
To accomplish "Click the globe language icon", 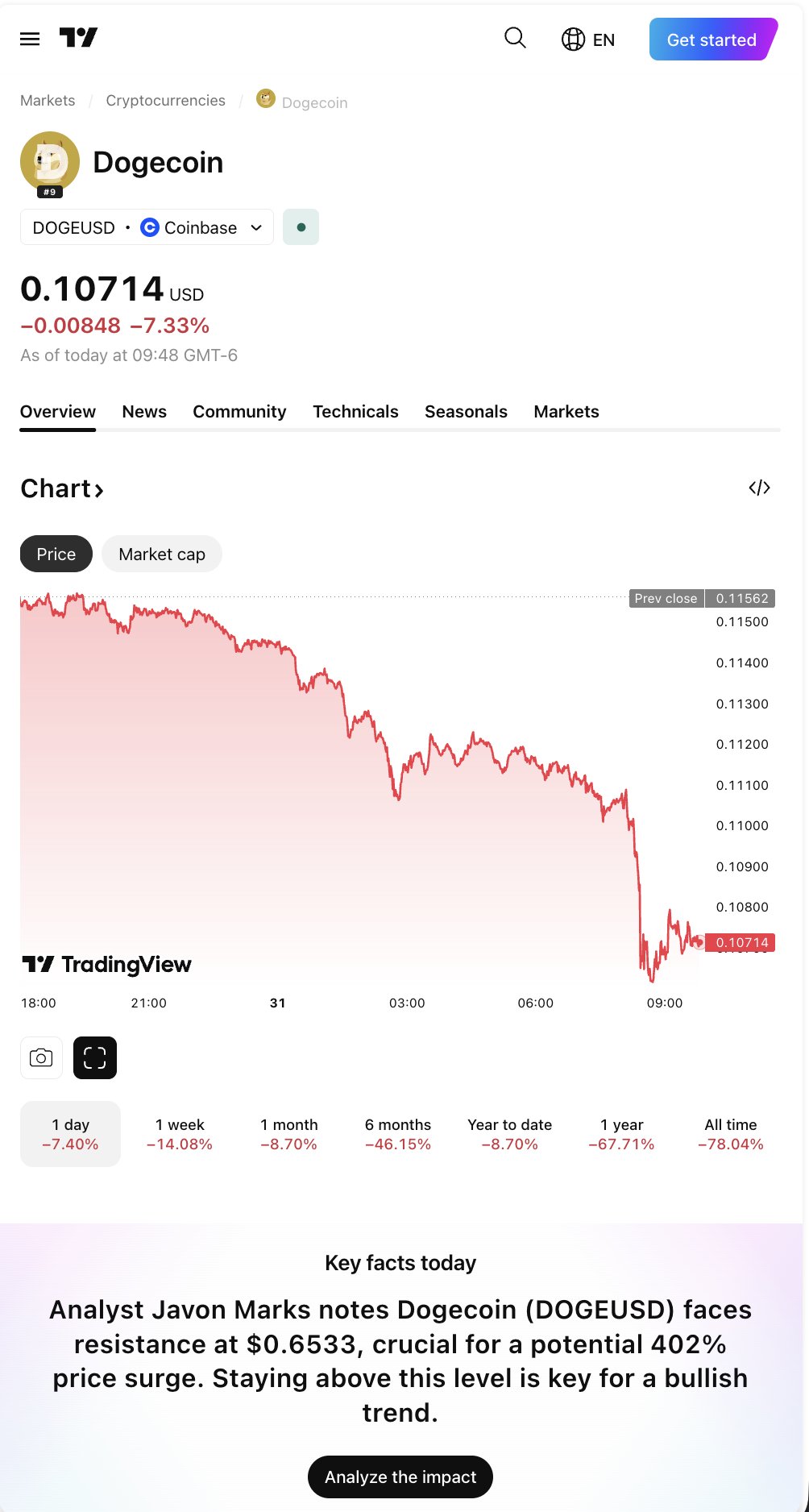I will [x=573, y=39].
